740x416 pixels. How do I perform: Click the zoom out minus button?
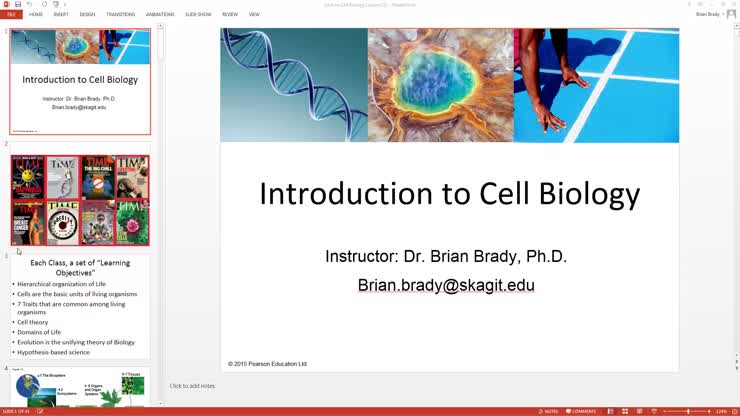(x=664, y=411)
